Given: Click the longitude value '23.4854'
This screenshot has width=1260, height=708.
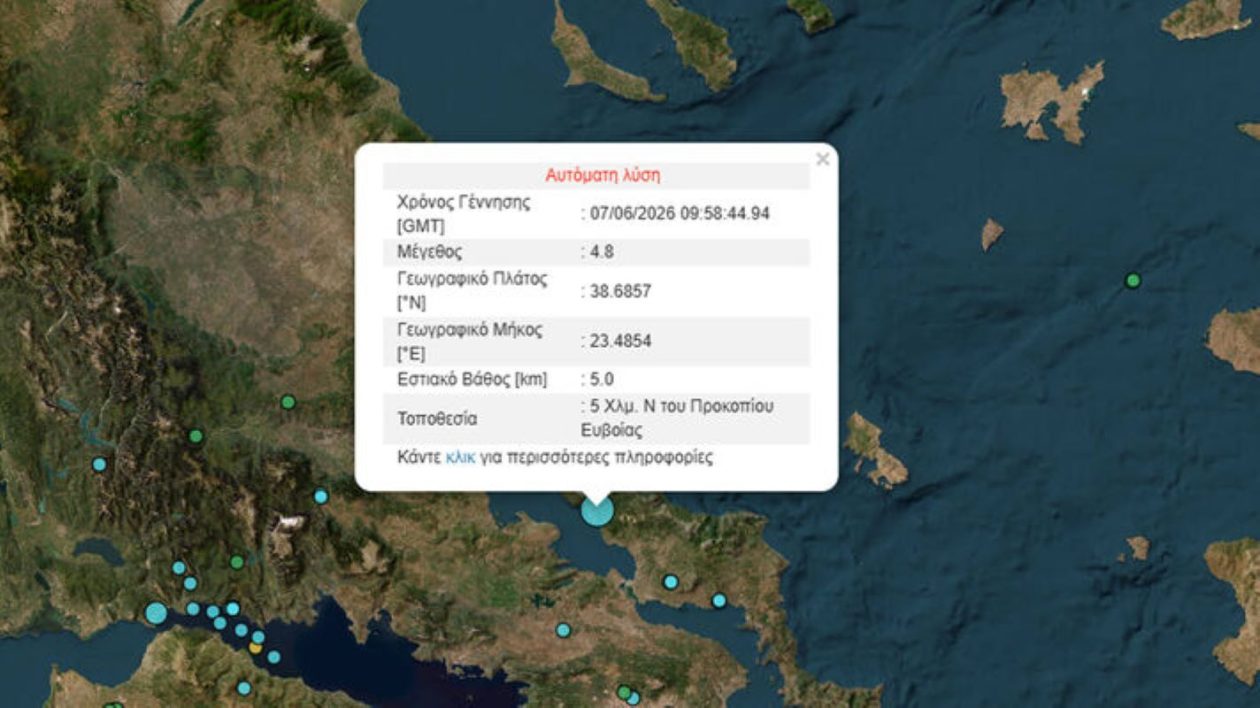Looking at the screenshot, I should point(619,341).
